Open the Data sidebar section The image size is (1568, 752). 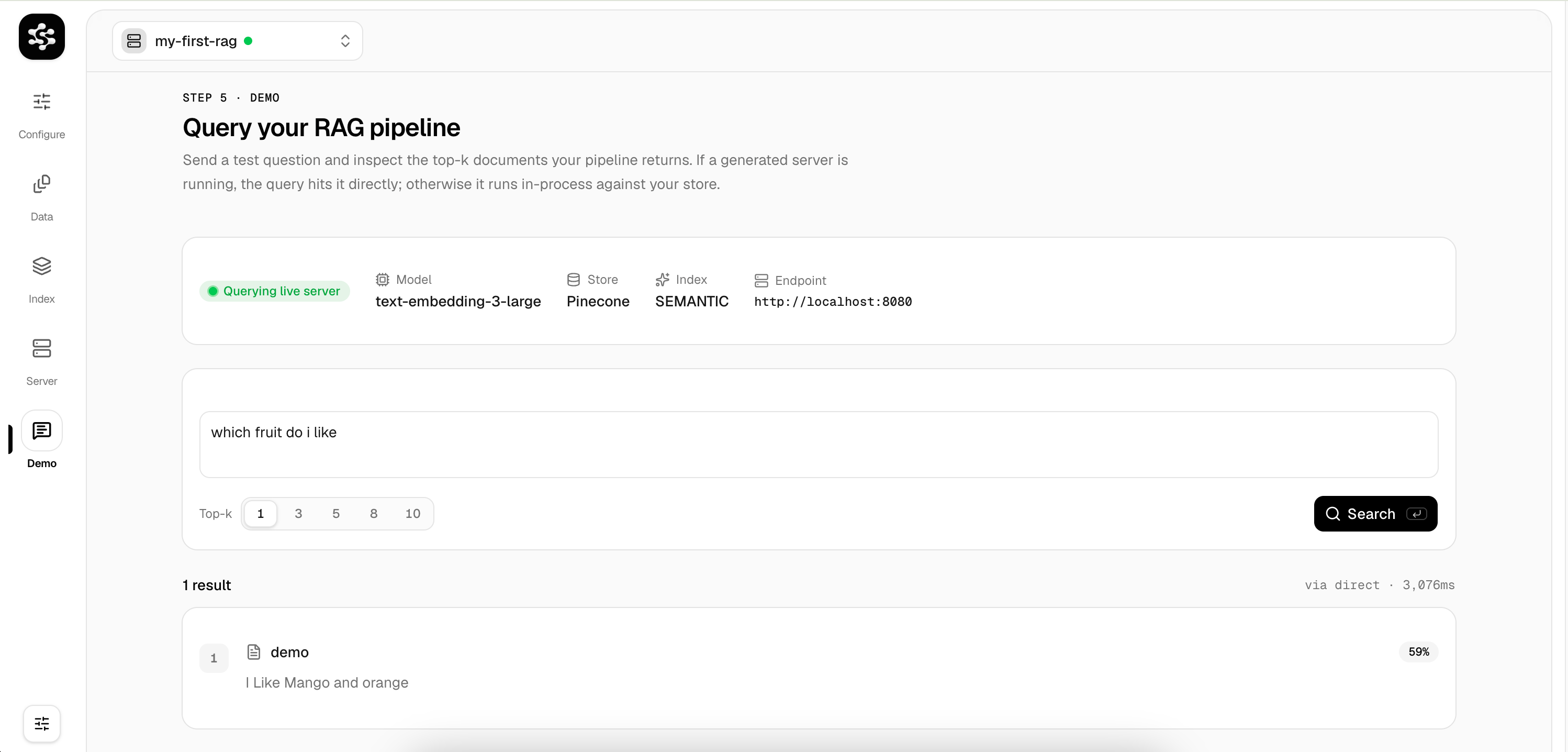click(x=41, y=197)
